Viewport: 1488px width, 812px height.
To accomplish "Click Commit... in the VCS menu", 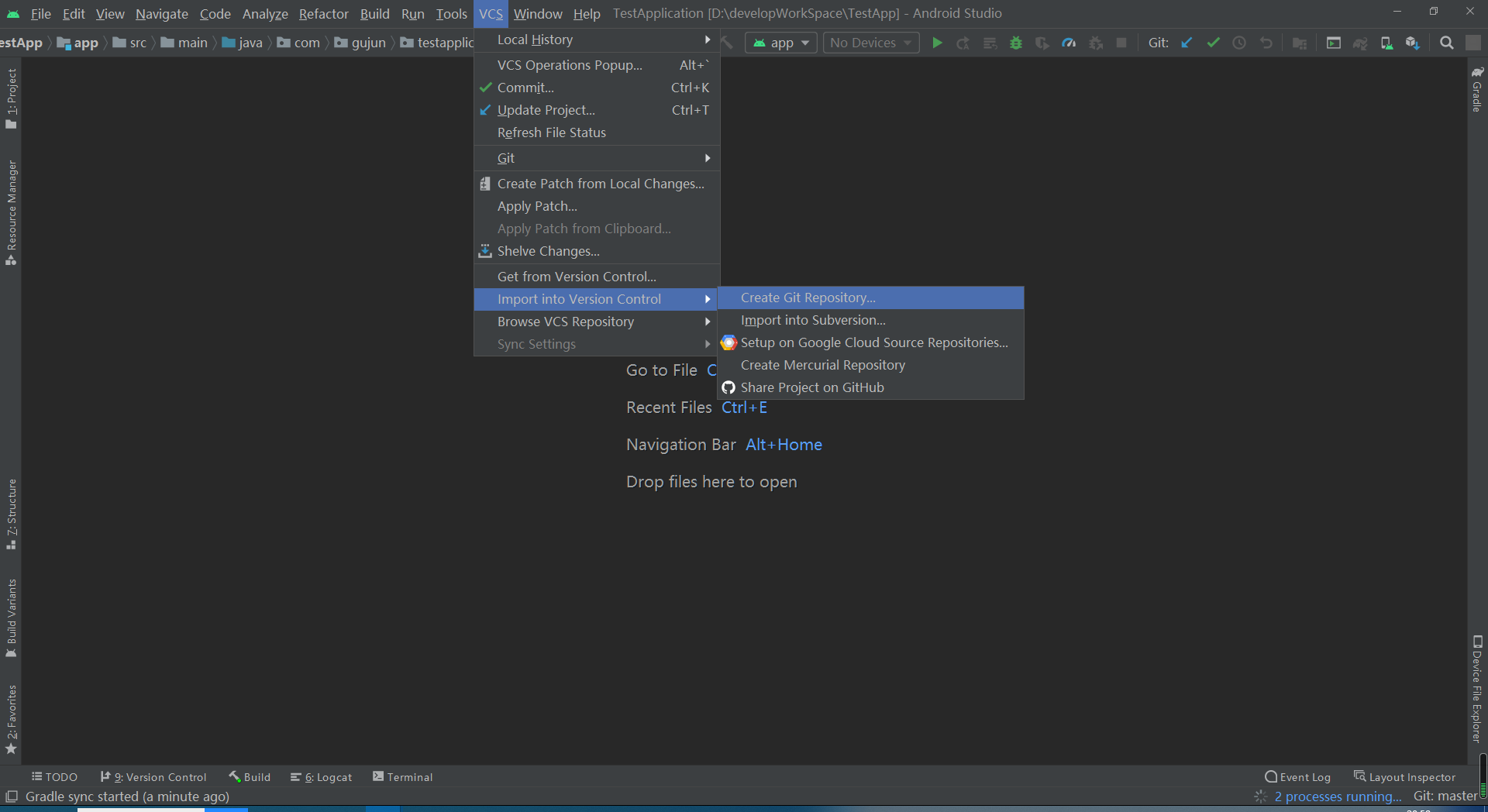I will (x=597, y=88).
